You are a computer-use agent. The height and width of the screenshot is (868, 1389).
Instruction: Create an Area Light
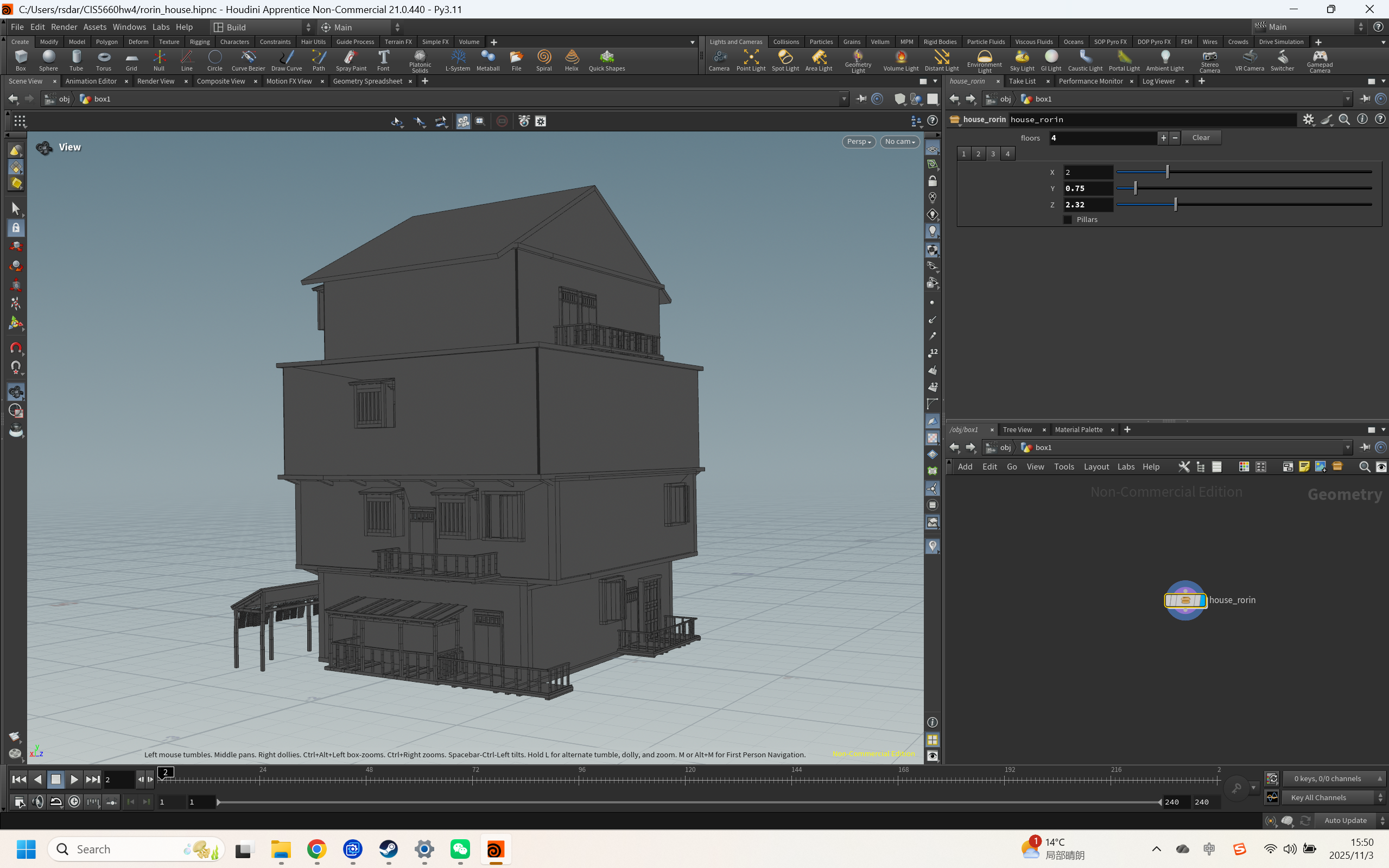coord(819,60)
